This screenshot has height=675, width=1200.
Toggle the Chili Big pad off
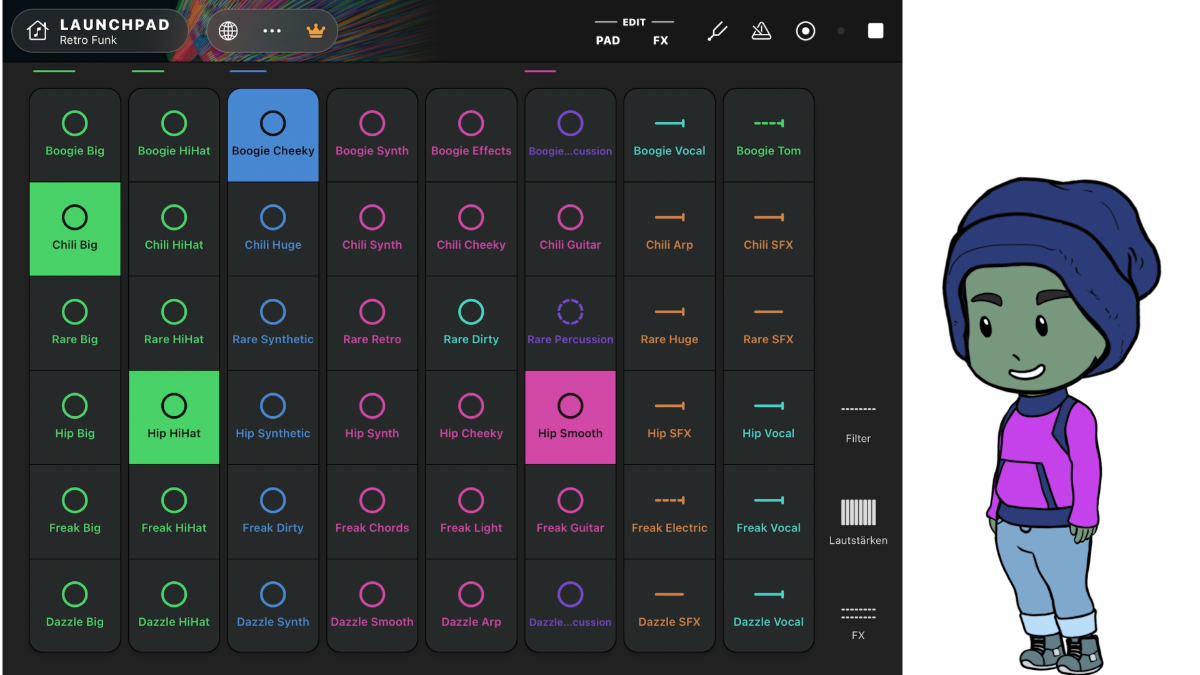(x=75, y=228)
